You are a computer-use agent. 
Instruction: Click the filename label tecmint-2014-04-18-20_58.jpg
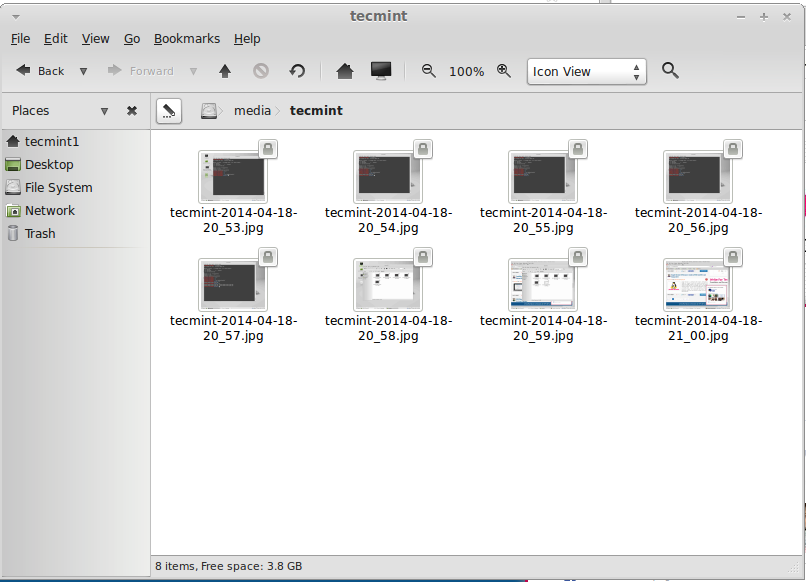coord(389,328)
